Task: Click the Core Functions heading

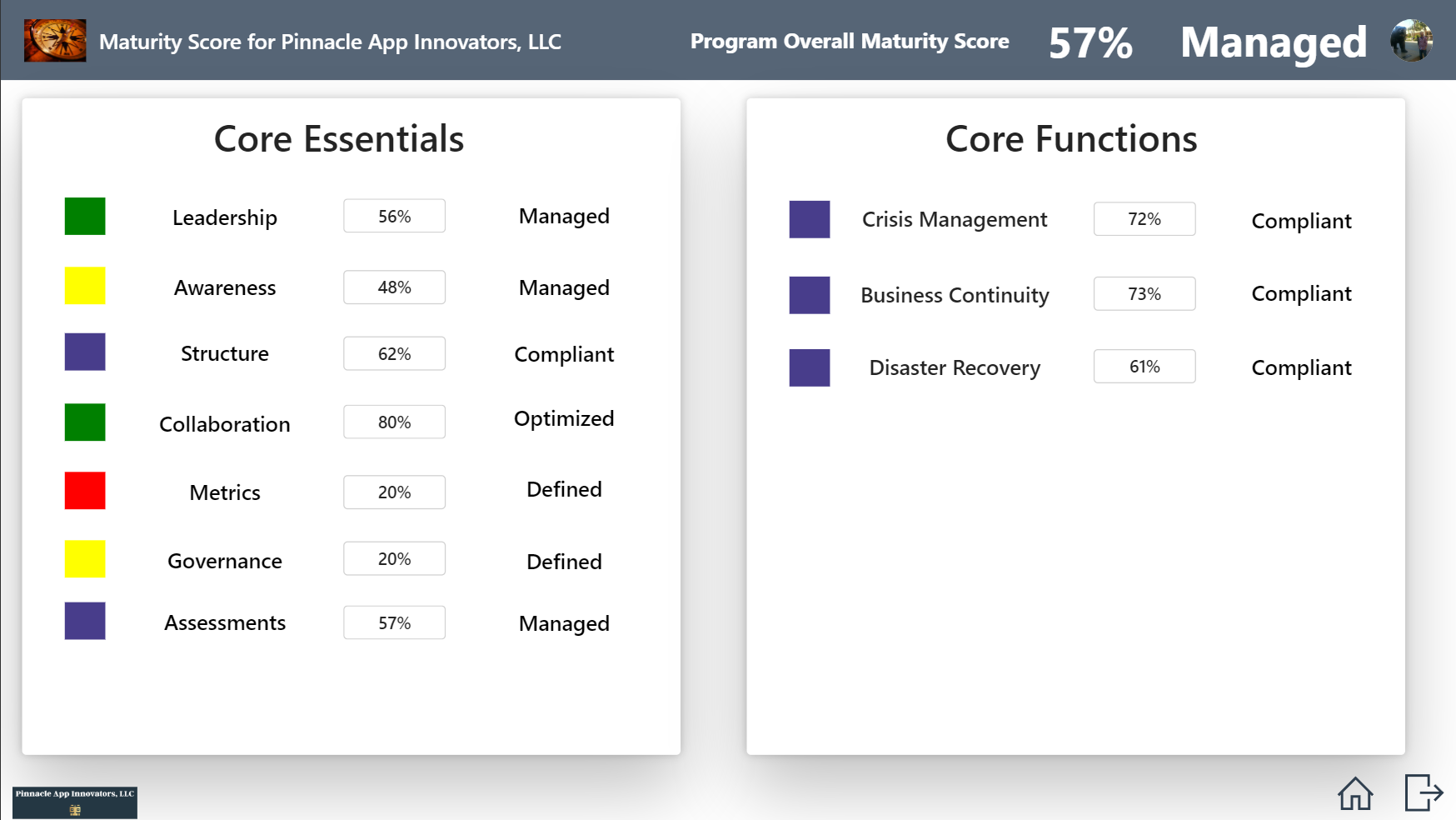Action: click(1071, 139)
